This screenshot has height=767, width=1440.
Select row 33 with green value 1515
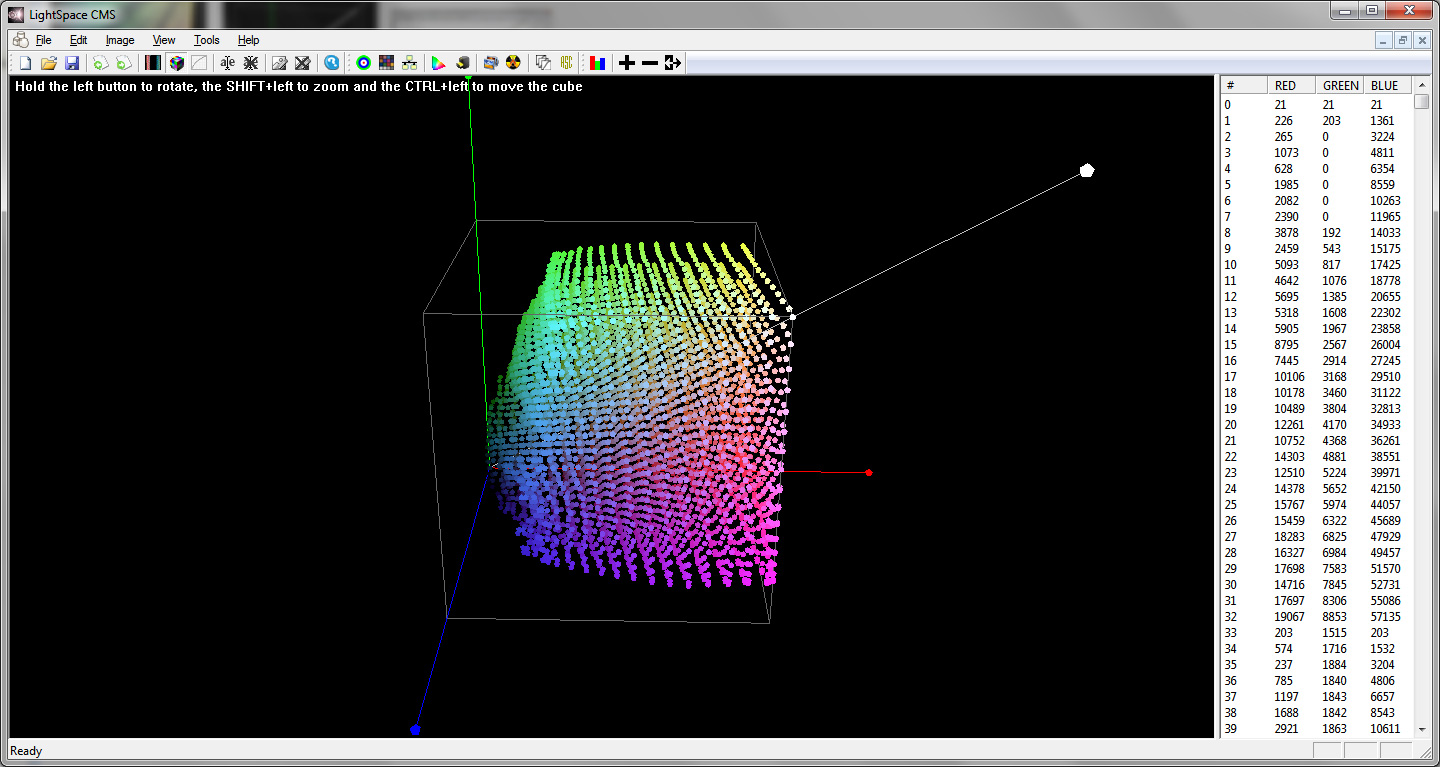(1316, 633)
